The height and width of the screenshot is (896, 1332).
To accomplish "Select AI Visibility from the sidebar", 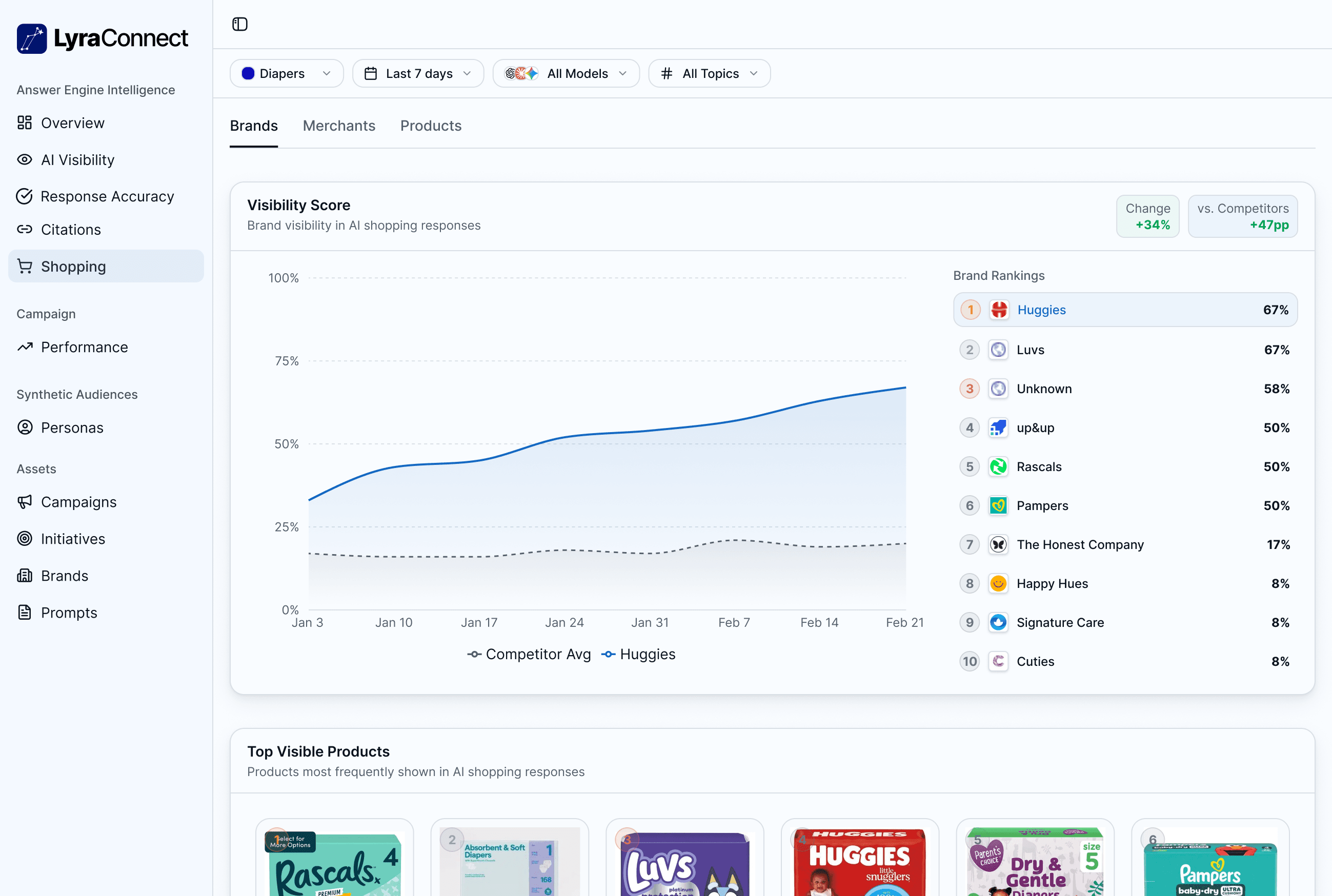I will [77, 160].
